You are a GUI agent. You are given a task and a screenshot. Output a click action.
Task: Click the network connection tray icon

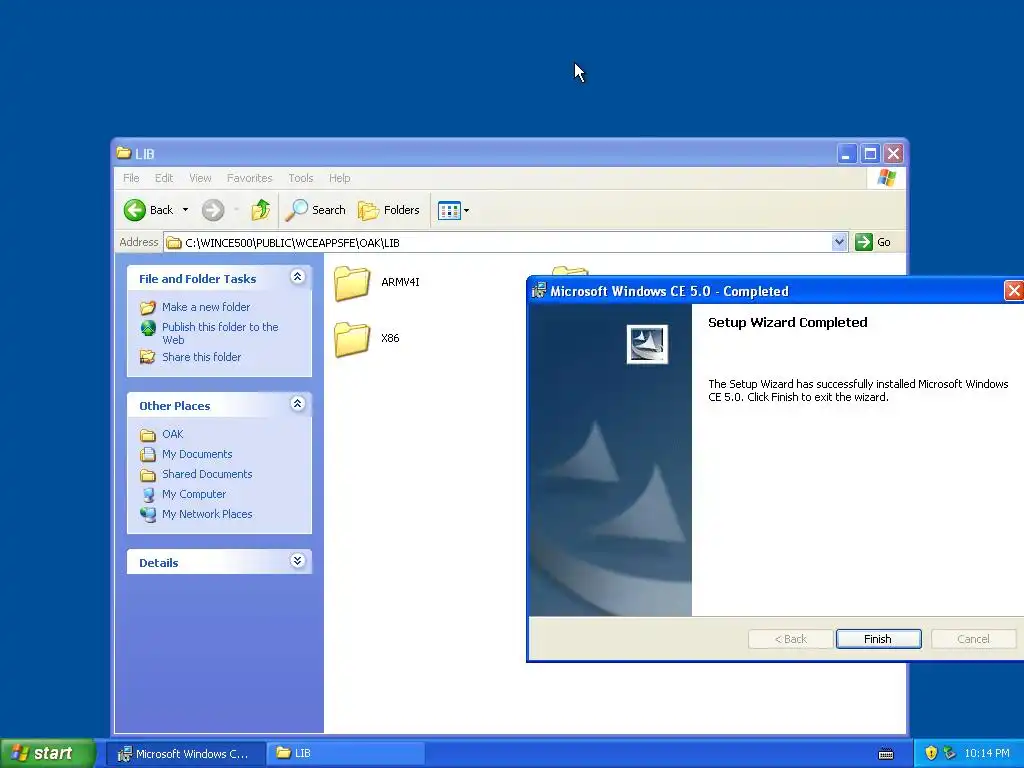(x=950, y=754)
